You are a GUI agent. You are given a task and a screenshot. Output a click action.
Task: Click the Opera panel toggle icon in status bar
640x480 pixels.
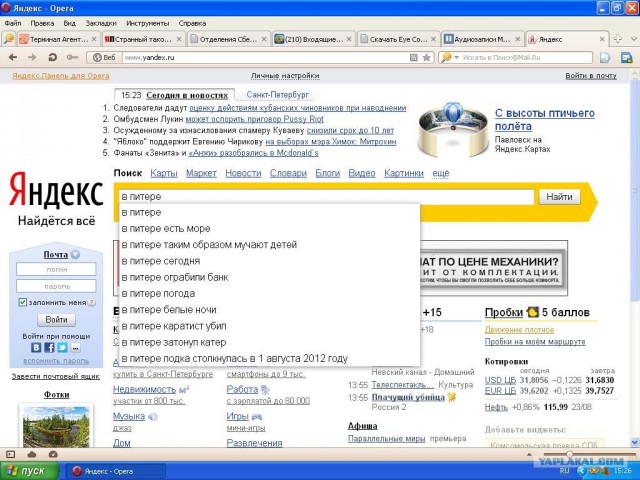pos(10,454)
